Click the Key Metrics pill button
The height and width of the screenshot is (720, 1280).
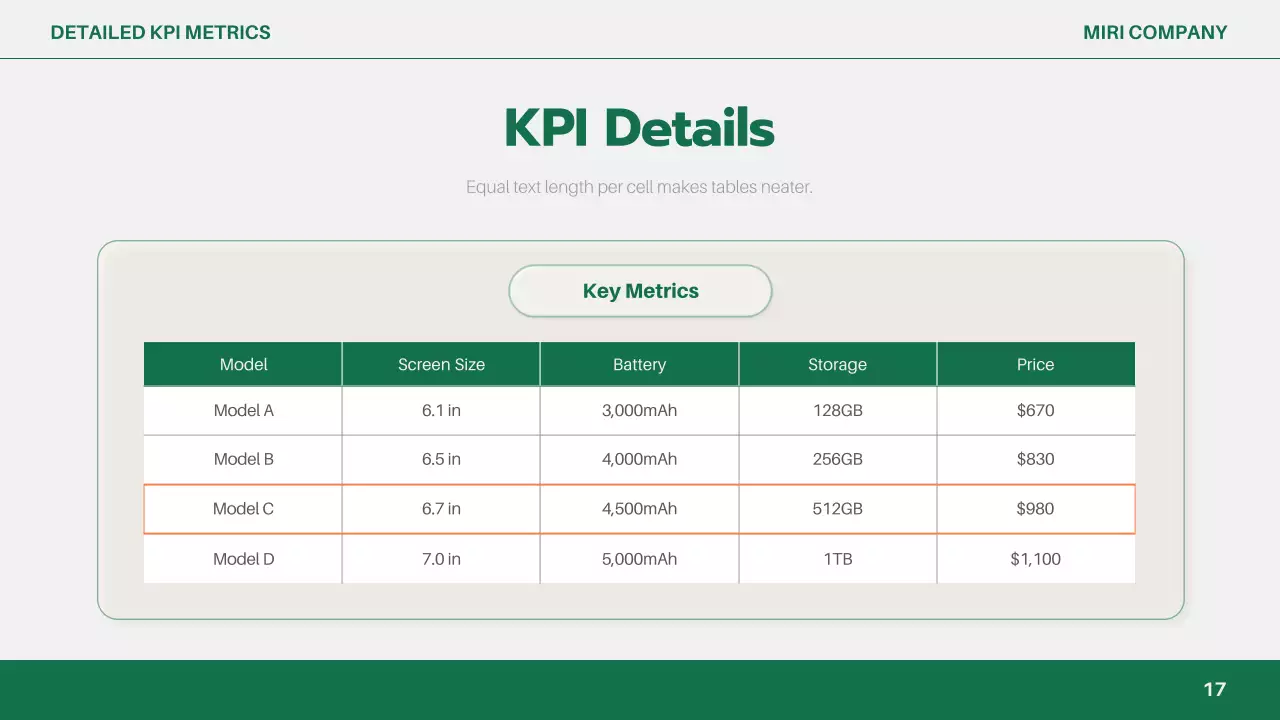coord(640,291)
